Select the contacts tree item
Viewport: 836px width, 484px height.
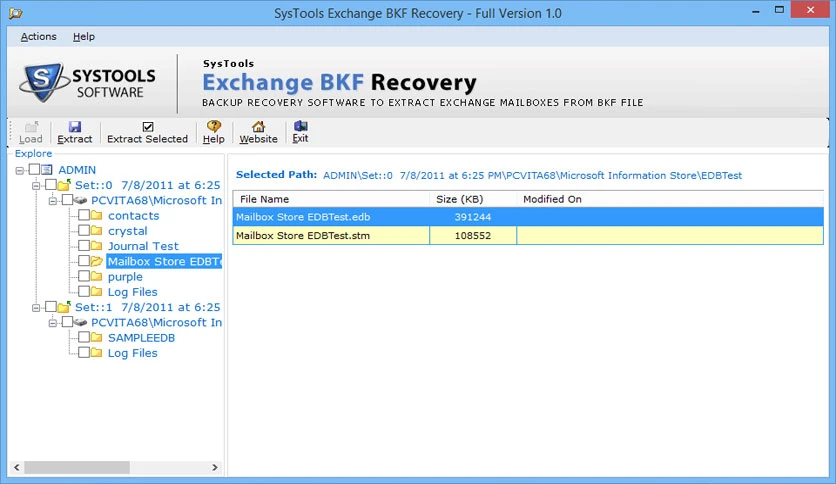point(134,216)
